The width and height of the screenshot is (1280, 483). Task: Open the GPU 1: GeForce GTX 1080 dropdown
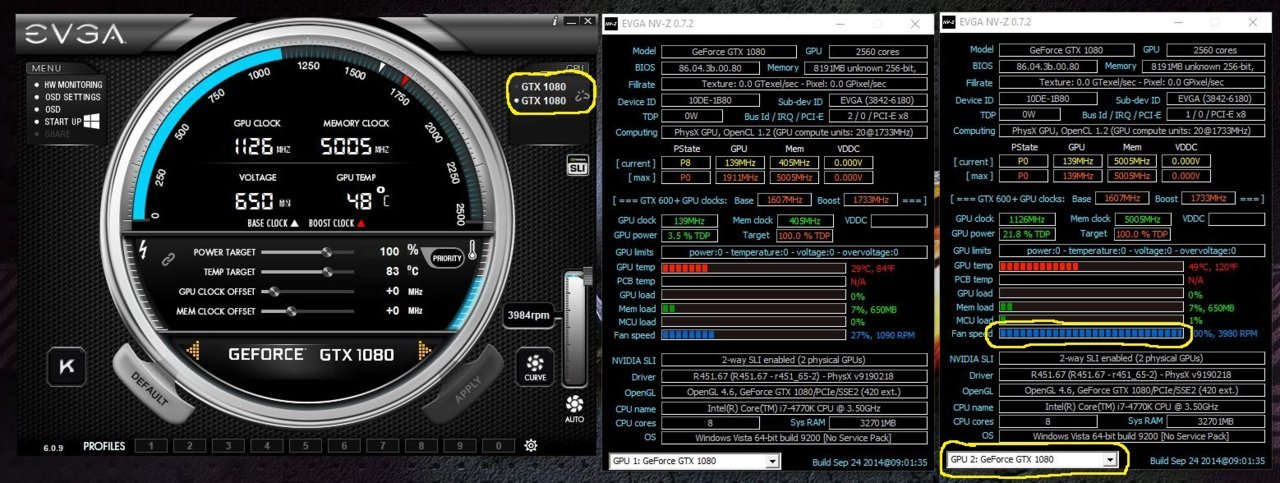(x=695, y=461)
